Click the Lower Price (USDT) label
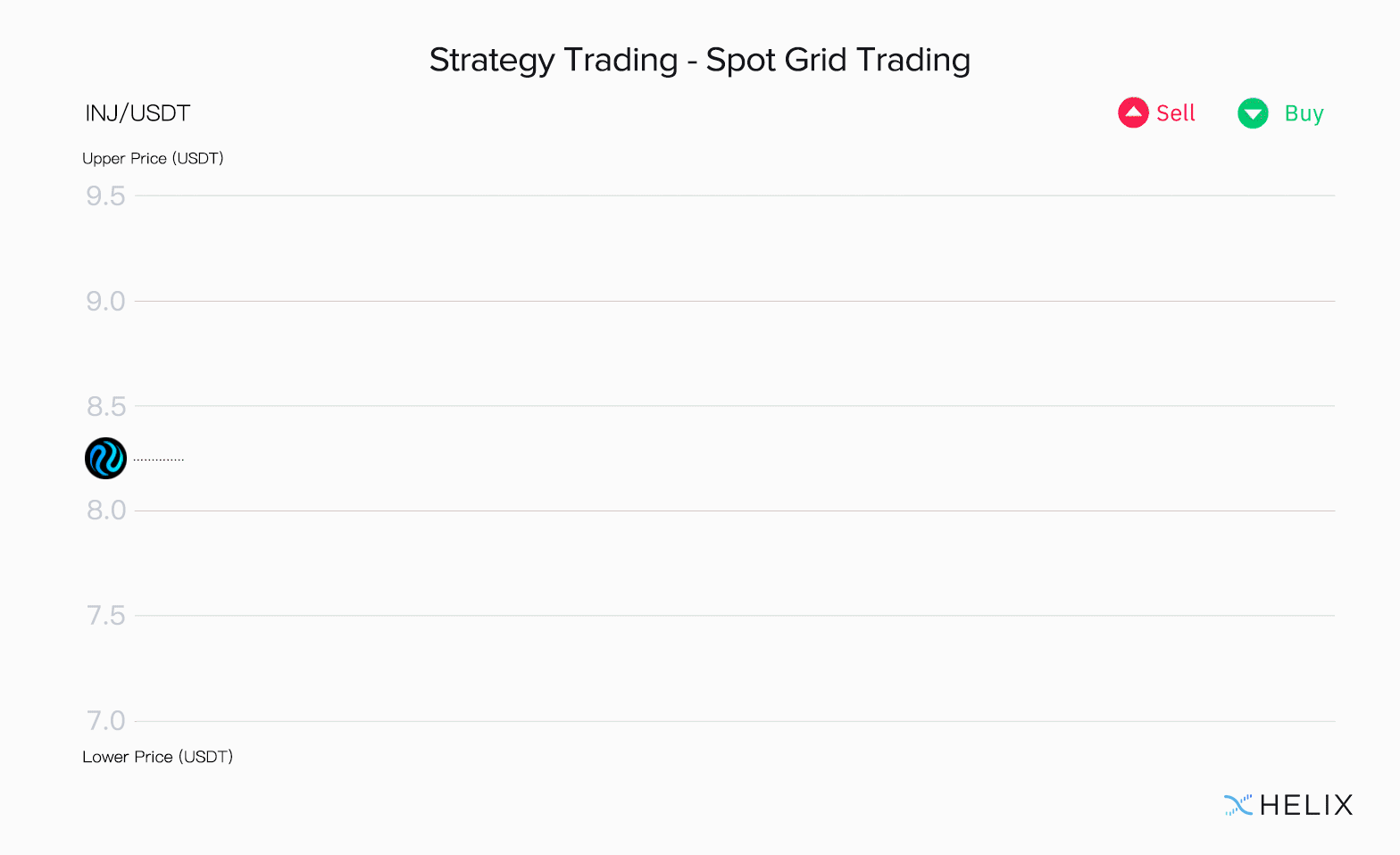The height and width of the screenshot is (855, 1400). point(157,757)
